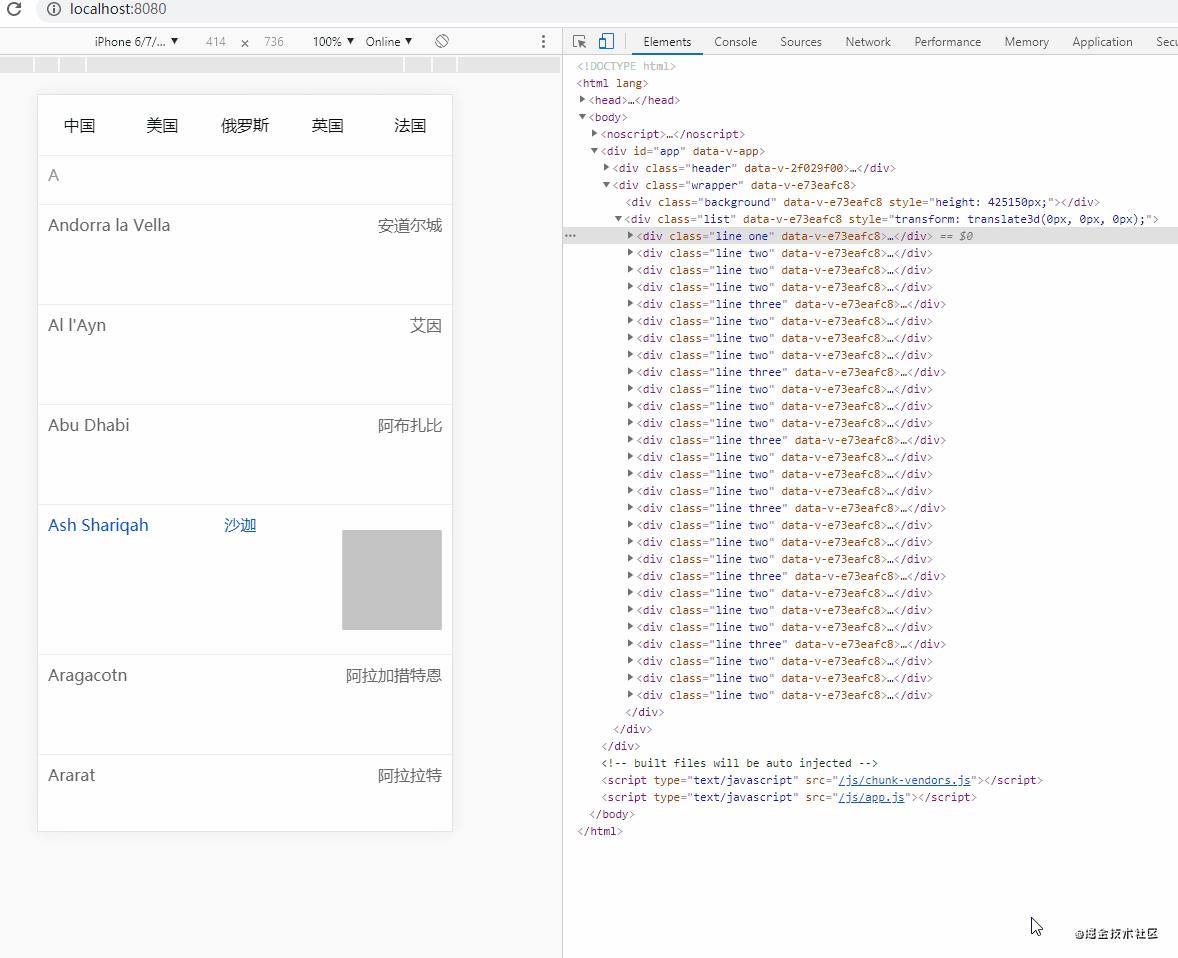Open the Network tab
1178x958 pixels.
point(868,42)
